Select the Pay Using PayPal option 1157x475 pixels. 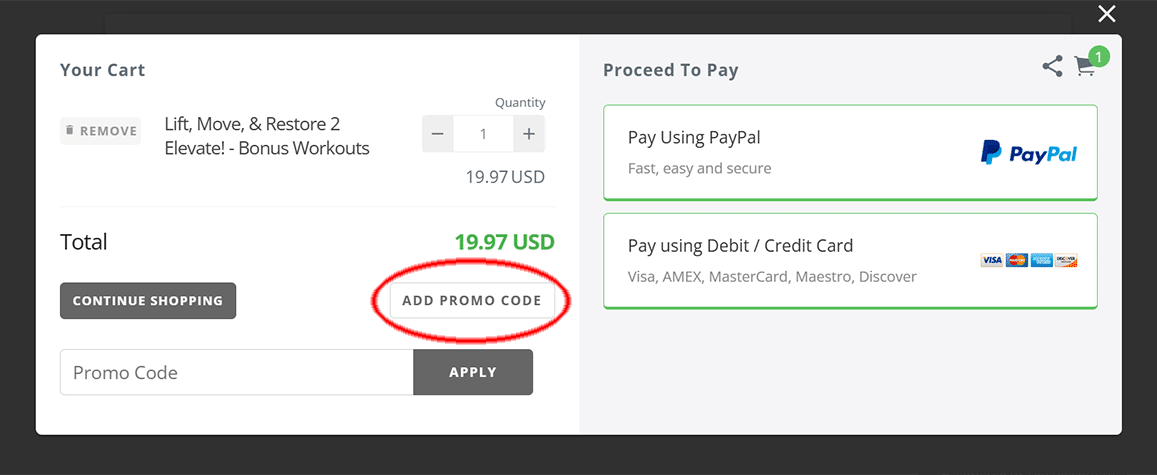pos(850,153)
